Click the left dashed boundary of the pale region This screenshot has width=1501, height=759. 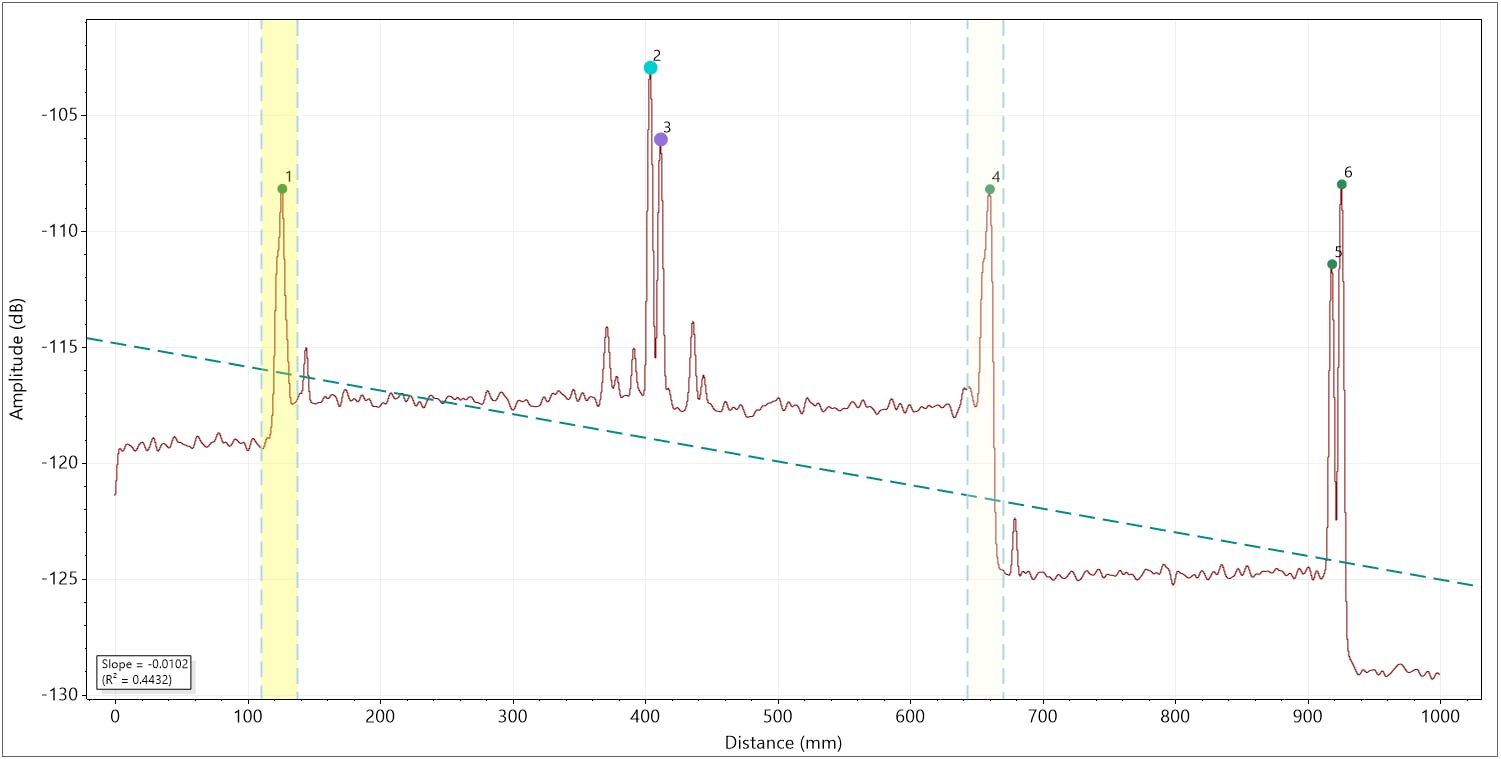tap(967, 300)
